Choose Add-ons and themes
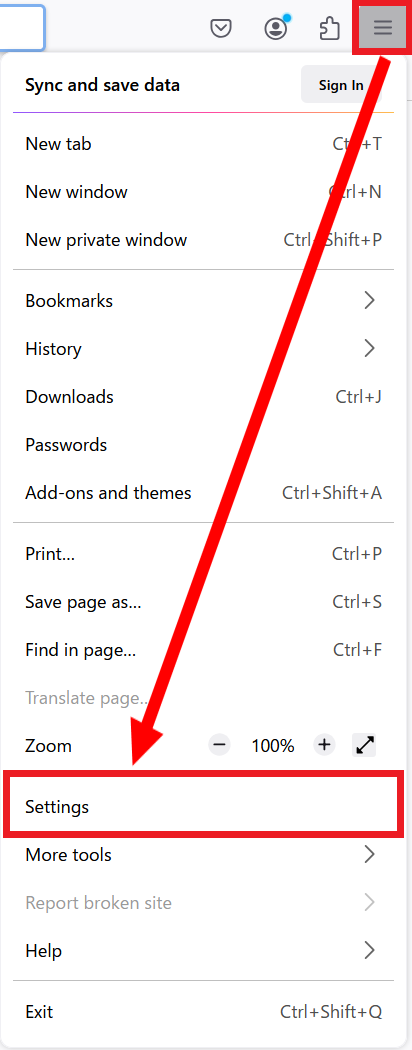This screenshot has height=1050, width=412. [203, 494]
